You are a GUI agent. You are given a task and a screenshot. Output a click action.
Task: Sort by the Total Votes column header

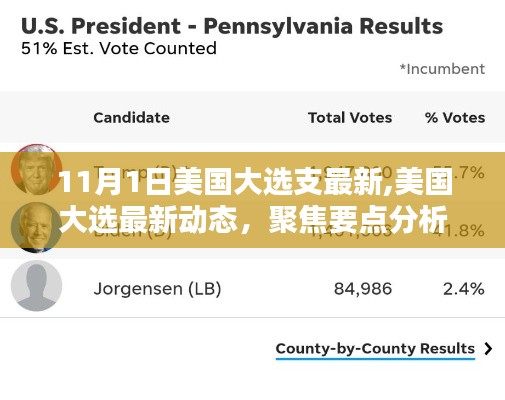pyautogui.click(x=350, y=118)
